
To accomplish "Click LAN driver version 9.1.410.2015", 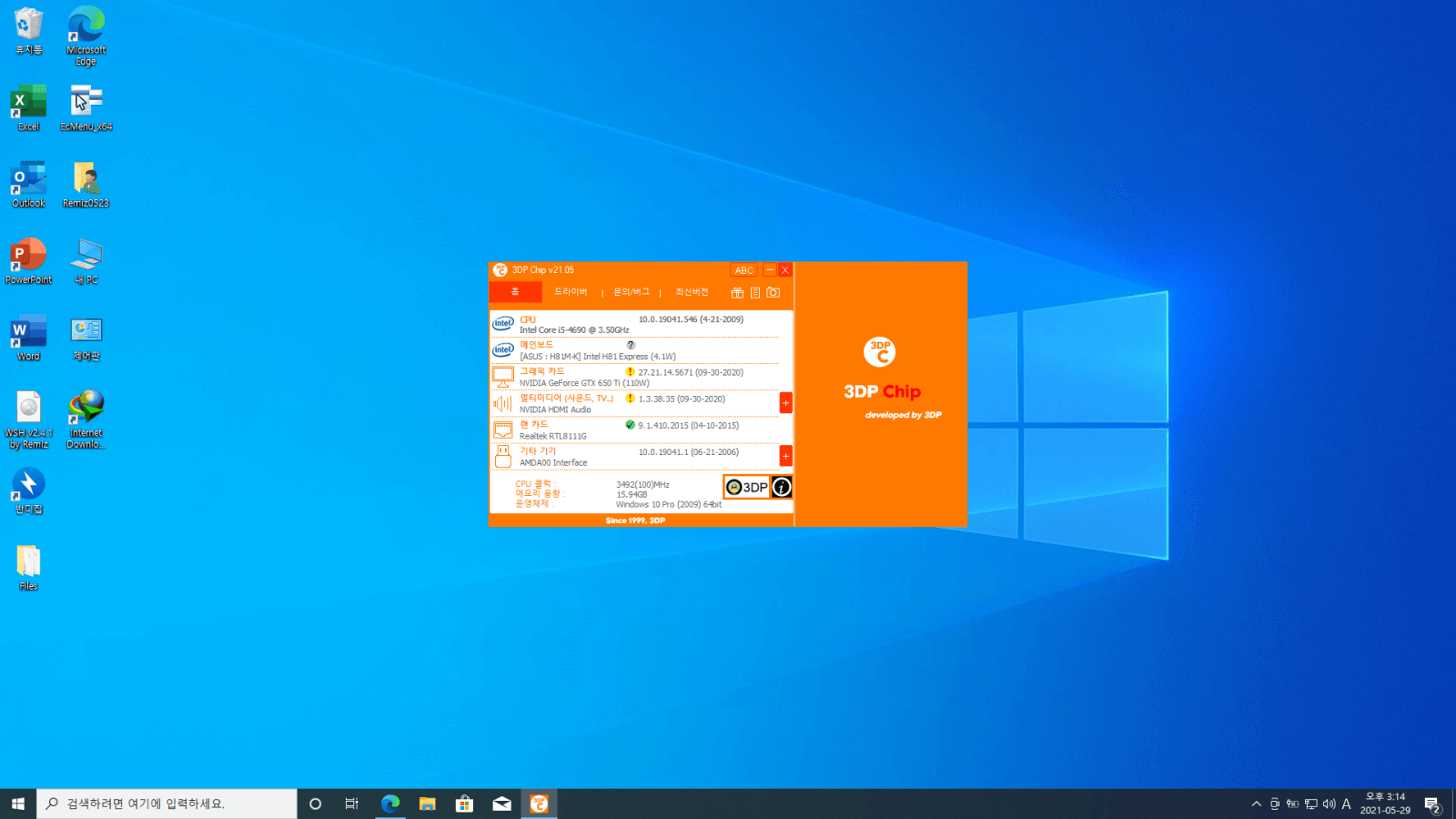I will pos(689,425).
